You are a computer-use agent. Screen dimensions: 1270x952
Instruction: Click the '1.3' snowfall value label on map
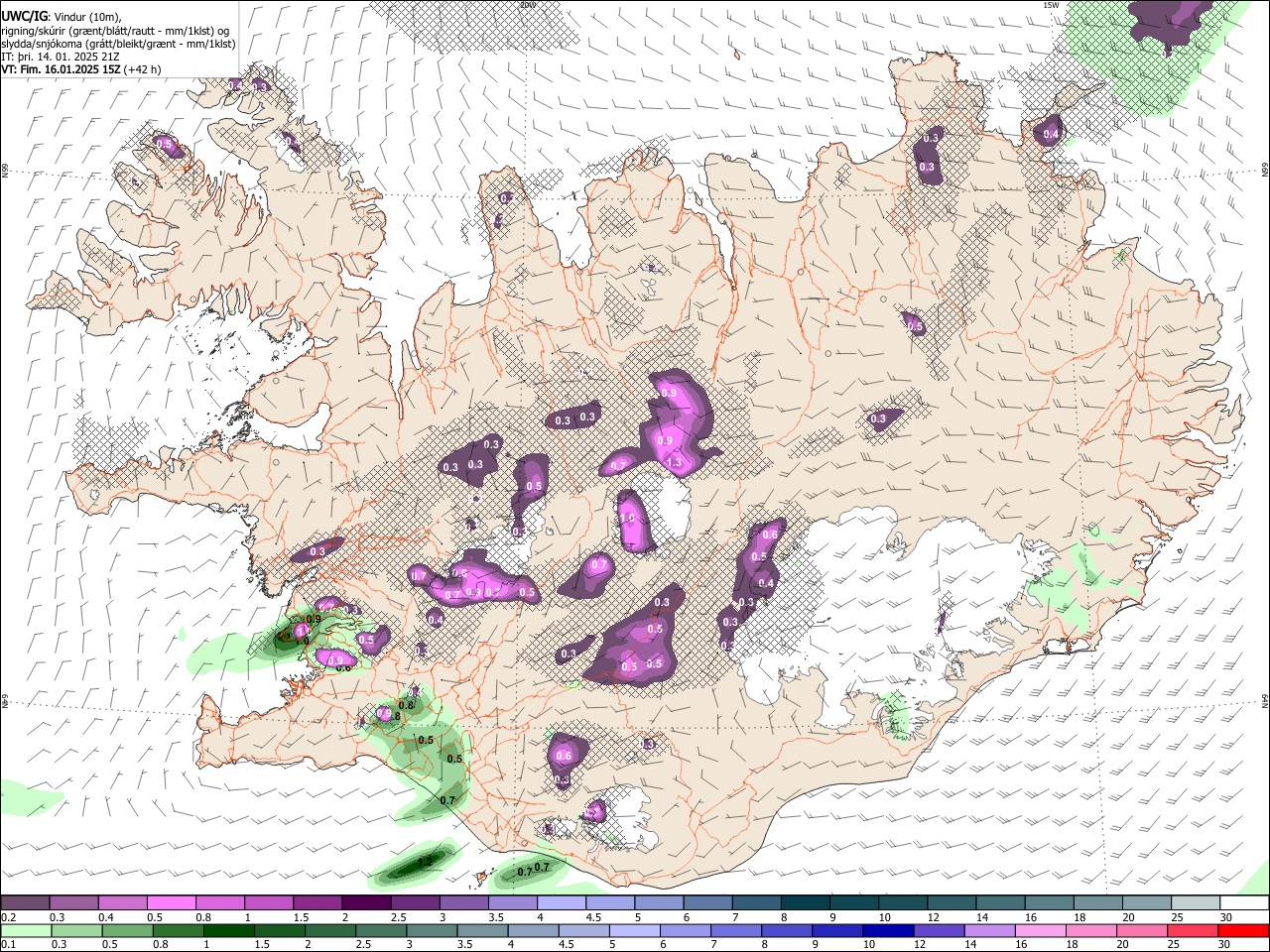[676, 463]
